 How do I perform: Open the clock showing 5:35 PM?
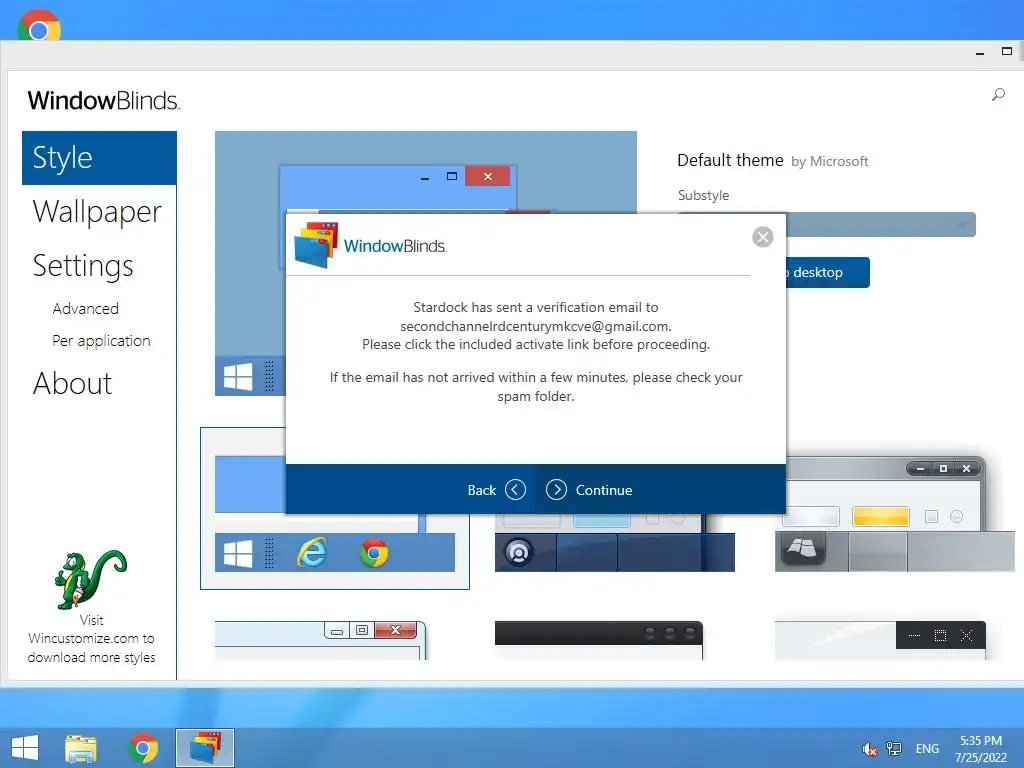tap(980, 749)
